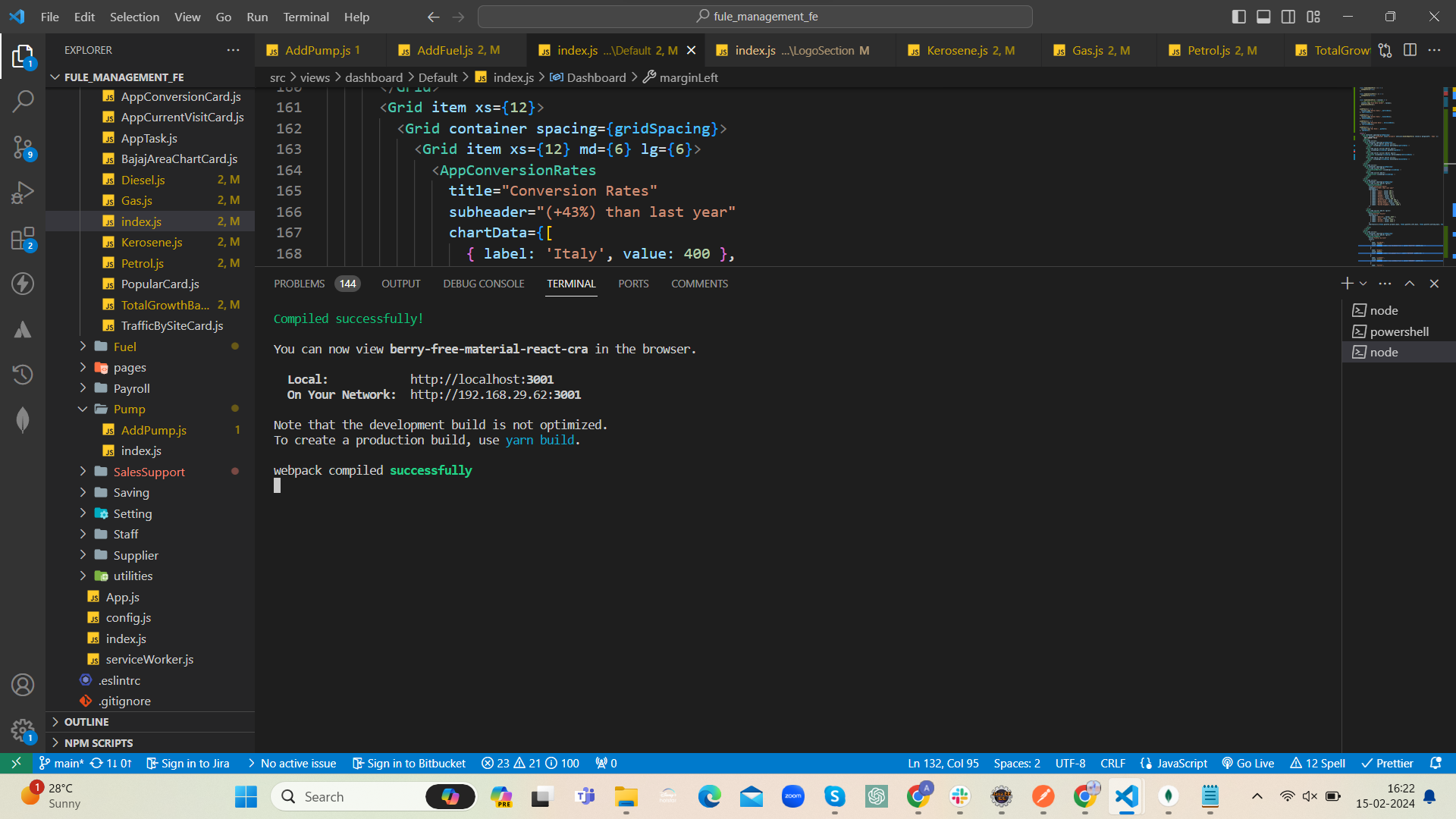1456x819 pixels.
Task: Click the Accounts icon
Action: [23, 685]
